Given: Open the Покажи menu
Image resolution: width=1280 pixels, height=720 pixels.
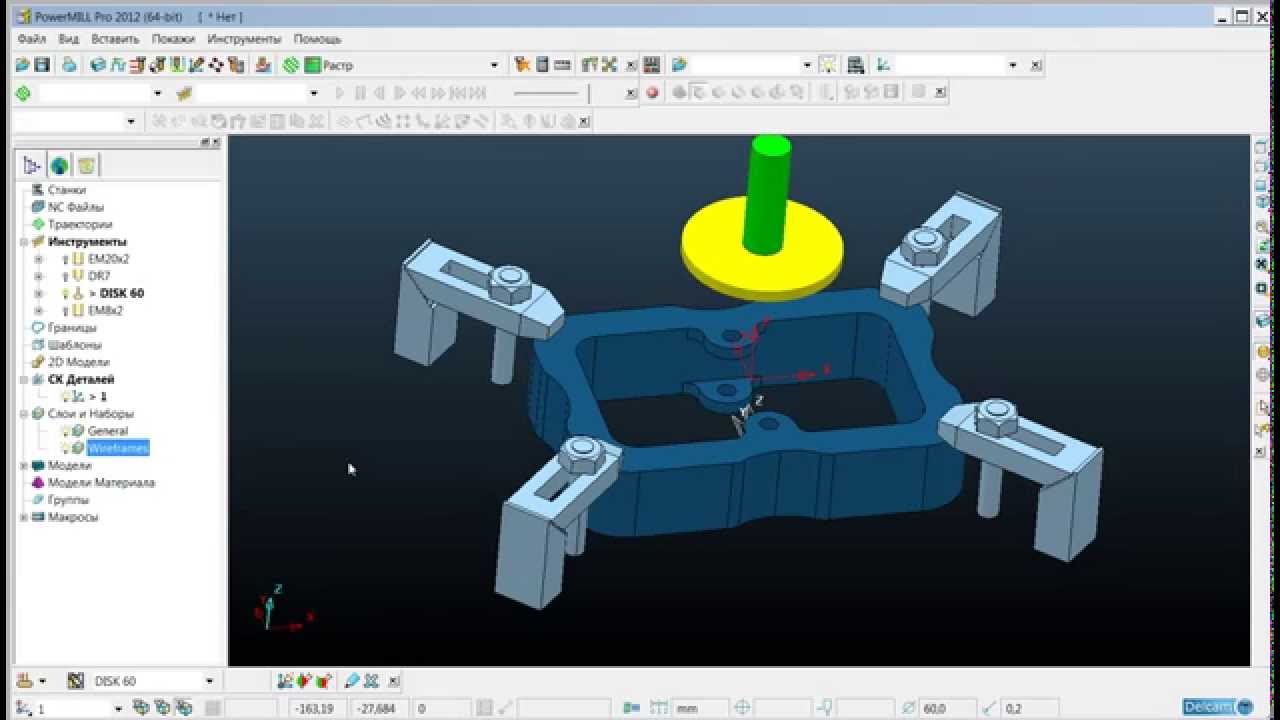Looking at the screenshot, I should tap(173, 39).
